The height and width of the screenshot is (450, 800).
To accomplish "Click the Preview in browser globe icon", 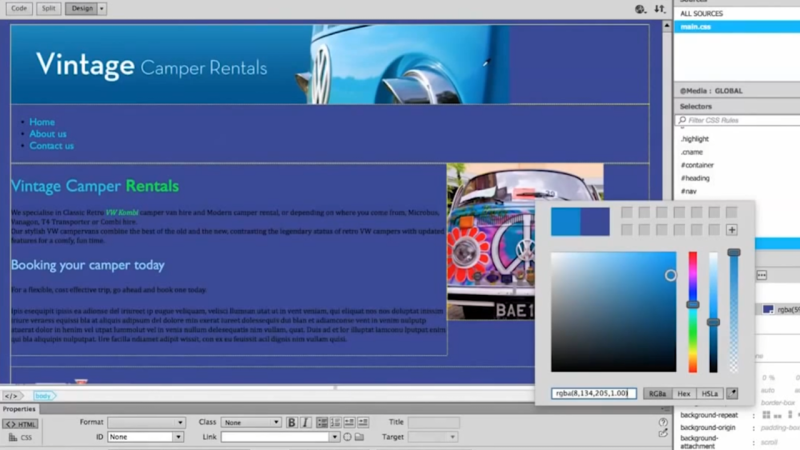I will point(640,9).
